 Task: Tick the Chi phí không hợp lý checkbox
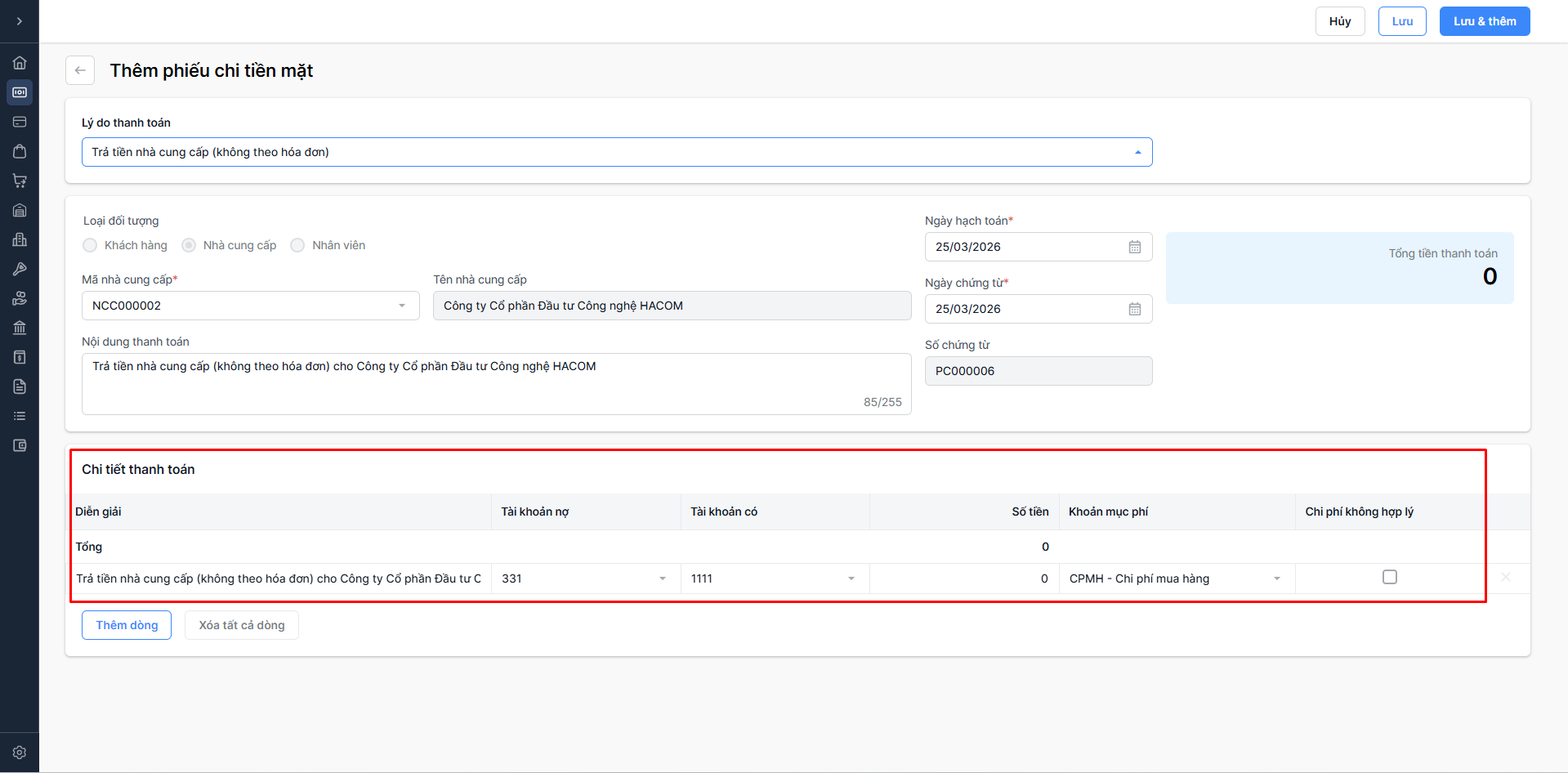[x=1389, y=578]
